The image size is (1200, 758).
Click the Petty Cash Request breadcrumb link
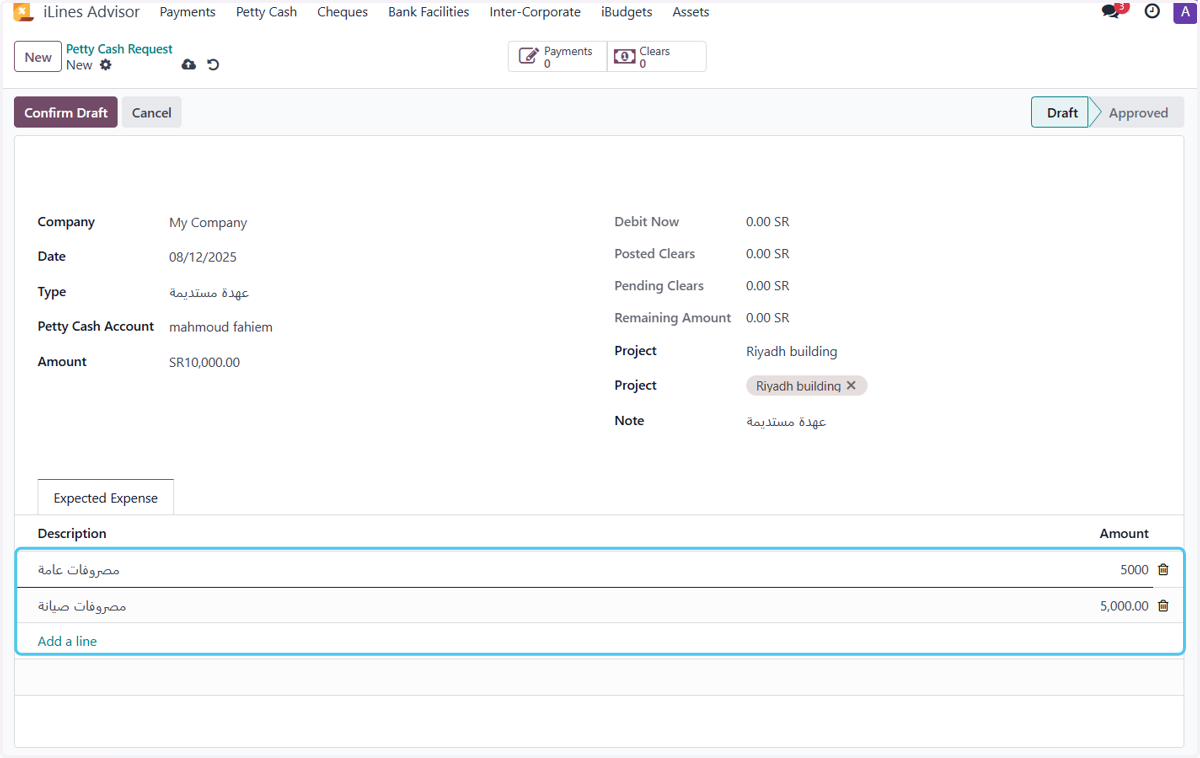pyautogui.click(x=119, y=49)
